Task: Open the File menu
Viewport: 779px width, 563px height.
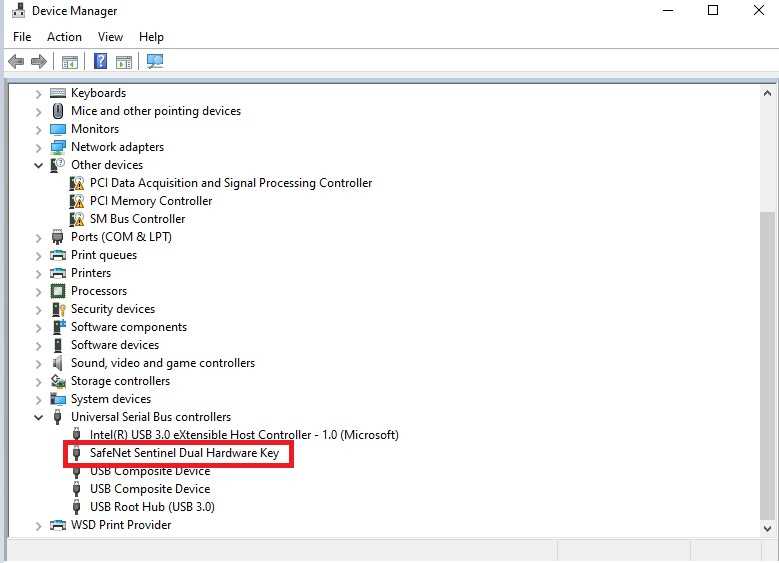Action: pos(22,37)
